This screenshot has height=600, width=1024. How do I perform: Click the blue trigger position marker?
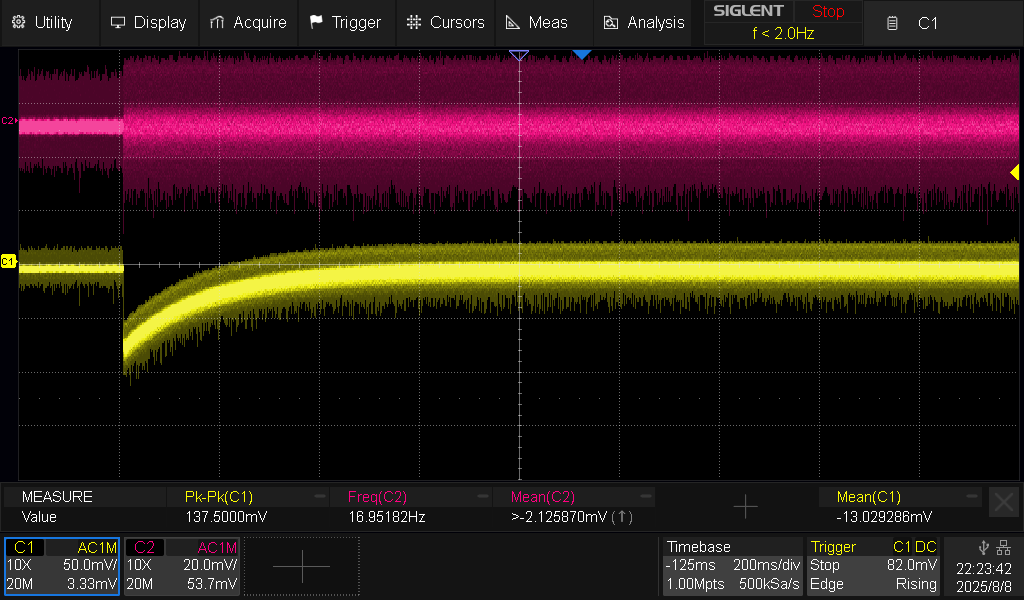click(582, 54)
